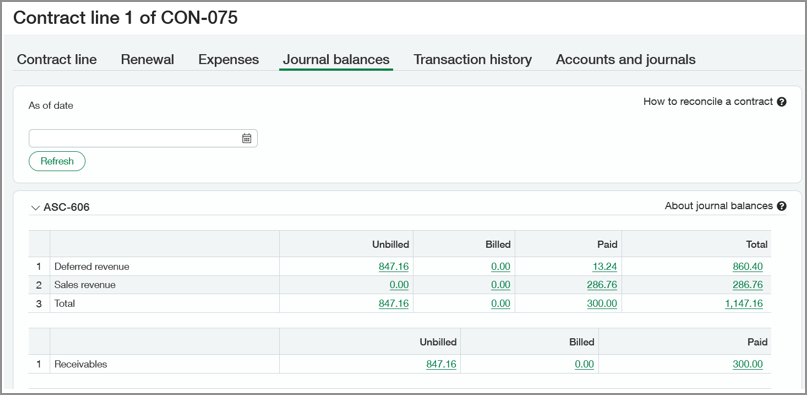Open Sales revenue Unbilled 0.00 amount
This screenshot has width=807, height=395.
[x=399, y=285]
